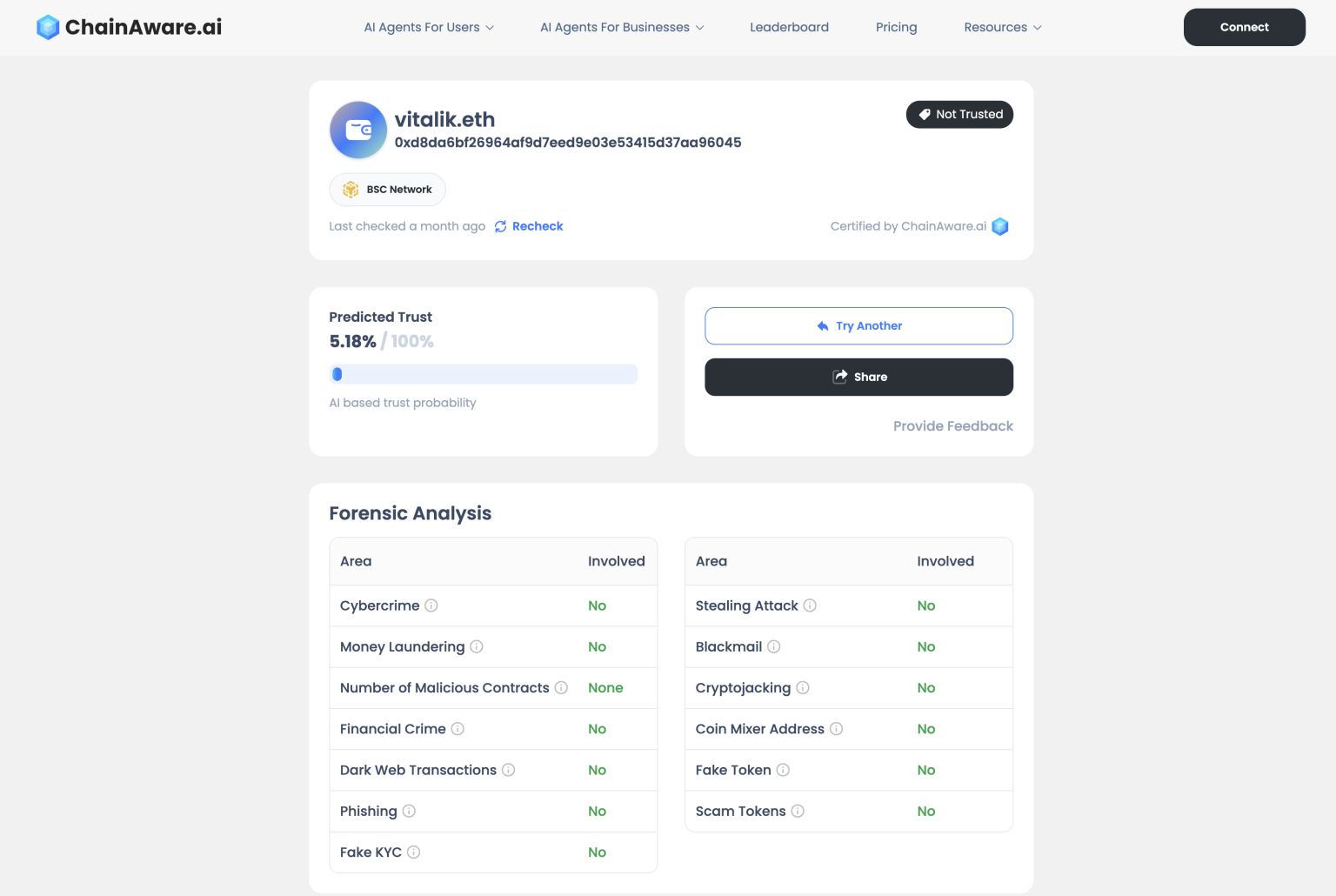Click the Recheck refresh icon
The width and height of the screenshot is (1336, 896).
pos(500,227)
